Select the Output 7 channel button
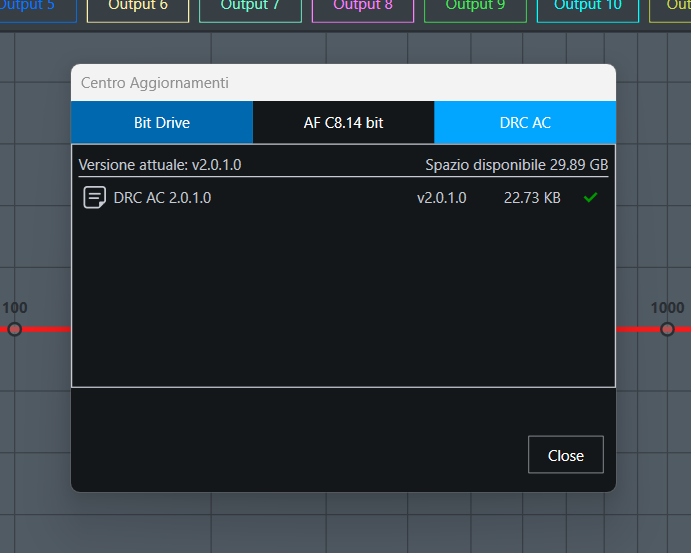The image size is (691, 553). (250, 11)
